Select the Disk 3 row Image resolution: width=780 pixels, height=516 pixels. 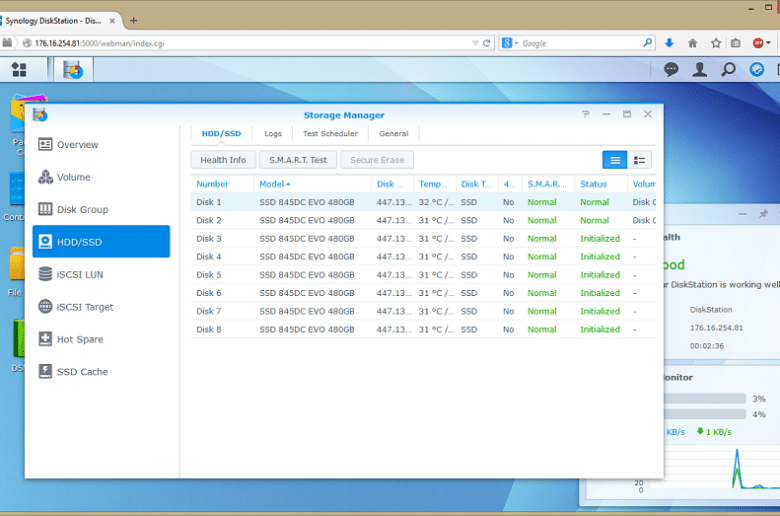point(423,239)
